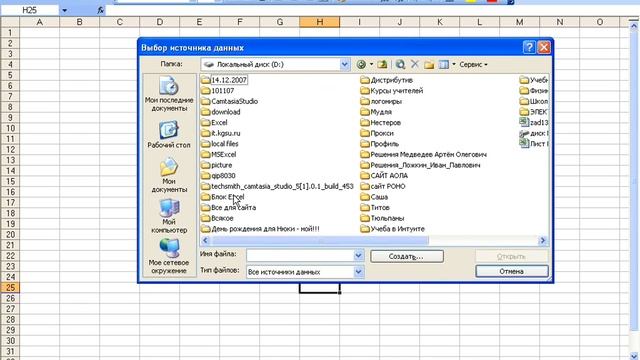
Task: Go back using the green Back arrow icon
Action: tap(361, 64)
